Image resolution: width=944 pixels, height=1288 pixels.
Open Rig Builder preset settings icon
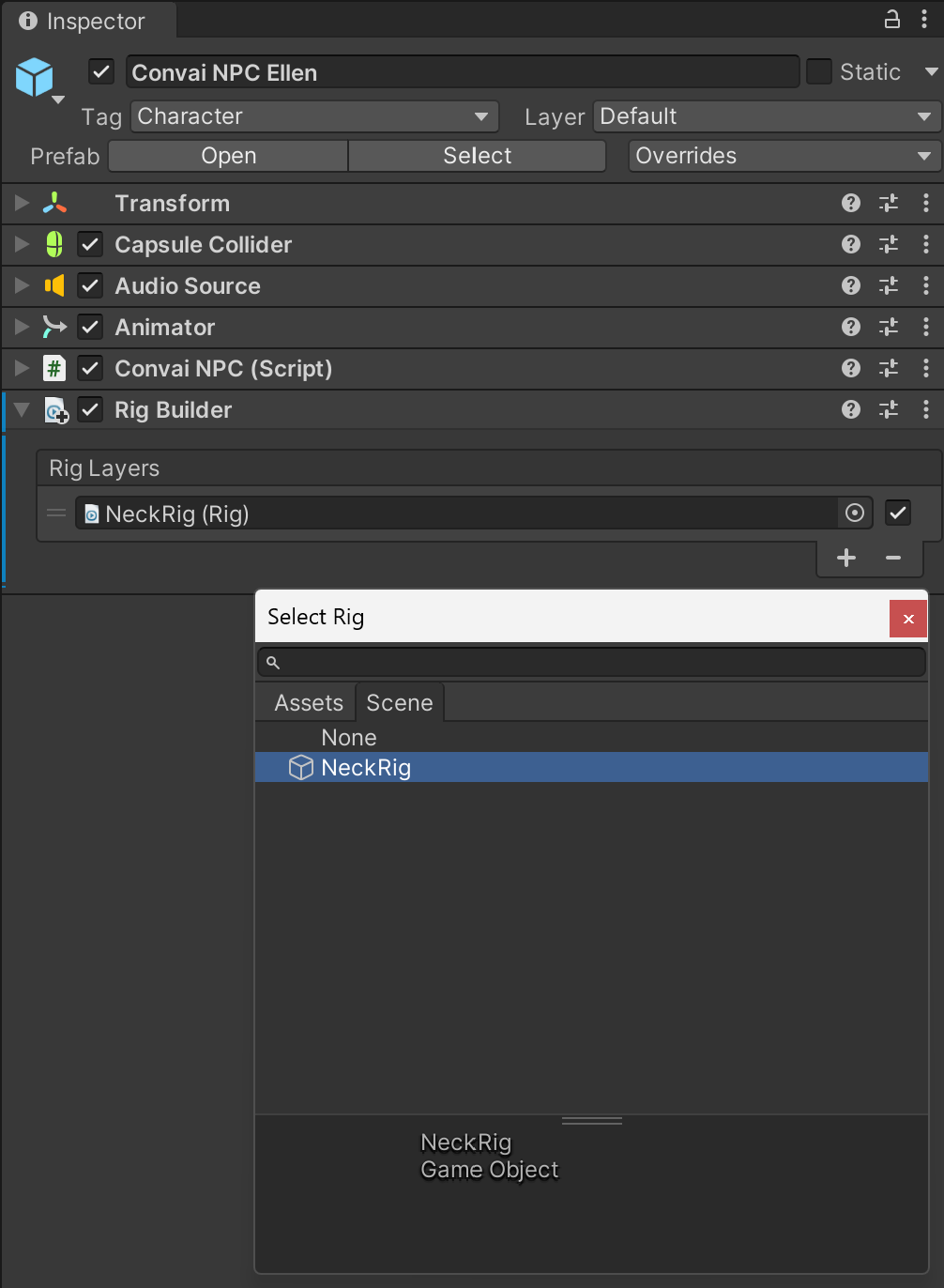[x=889, y=409]
